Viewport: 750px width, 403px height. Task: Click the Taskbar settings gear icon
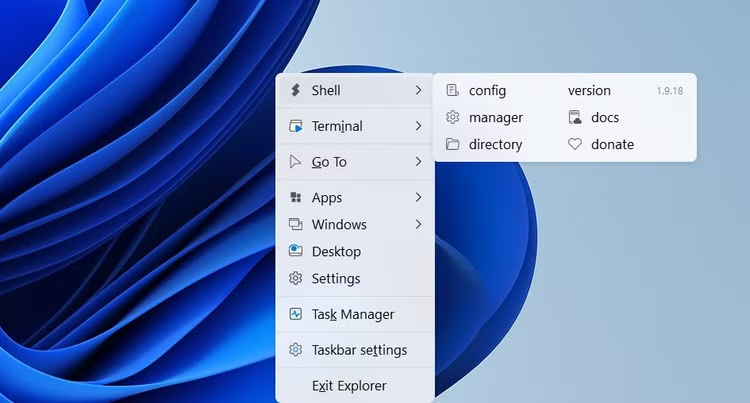pyautogui.click(x=295, y=351)
